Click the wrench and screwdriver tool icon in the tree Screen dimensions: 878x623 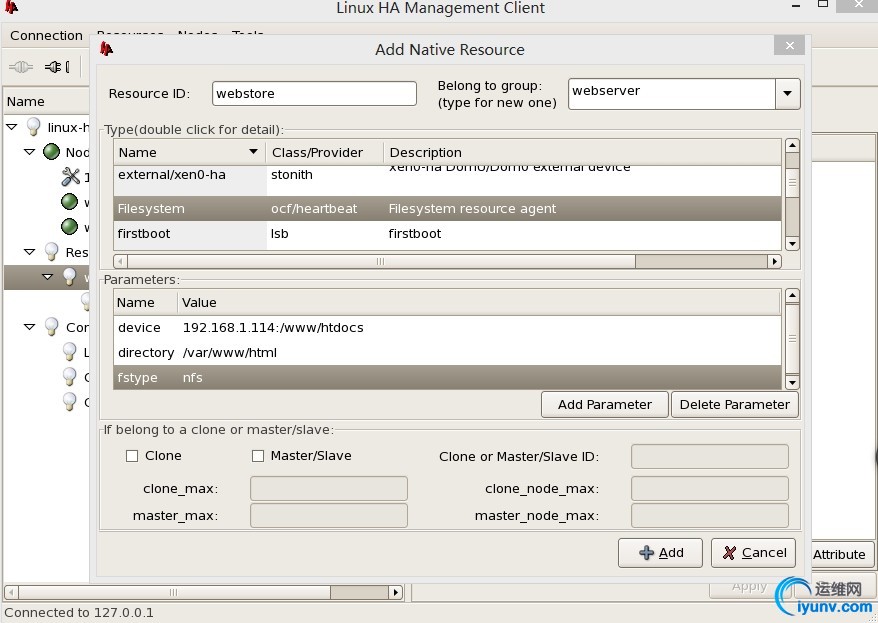pyautogui.click(x=71, y=177)
